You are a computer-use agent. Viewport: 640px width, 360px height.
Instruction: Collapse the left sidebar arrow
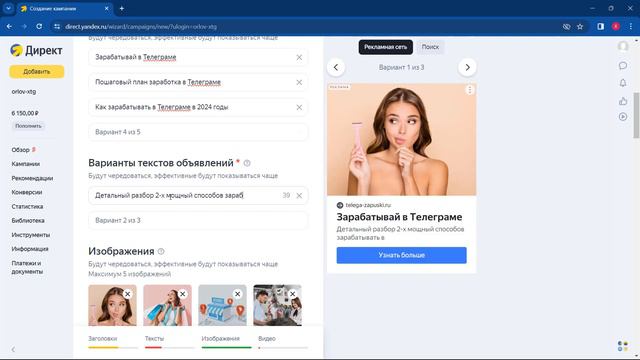point(13,349)
